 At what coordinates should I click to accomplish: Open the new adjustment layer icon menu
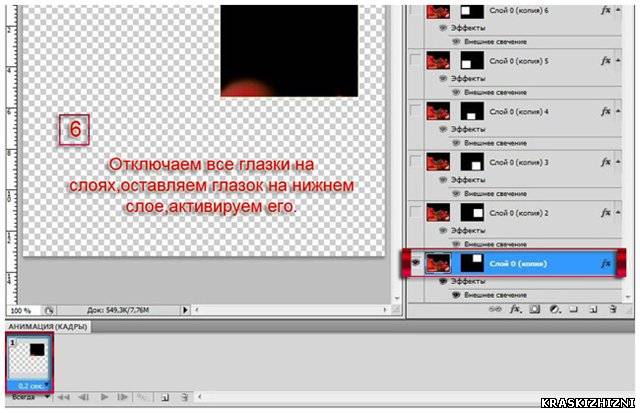pyautogui.click(x=554, y=309)
